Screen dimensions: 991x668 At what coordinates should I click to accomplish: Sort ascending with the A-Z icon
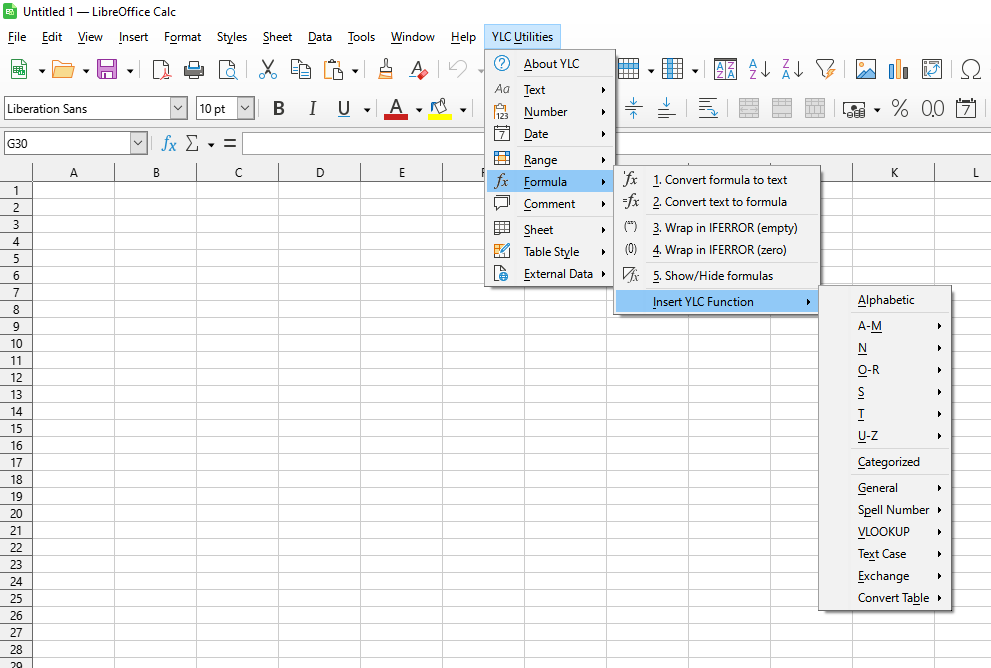[760, 69]
